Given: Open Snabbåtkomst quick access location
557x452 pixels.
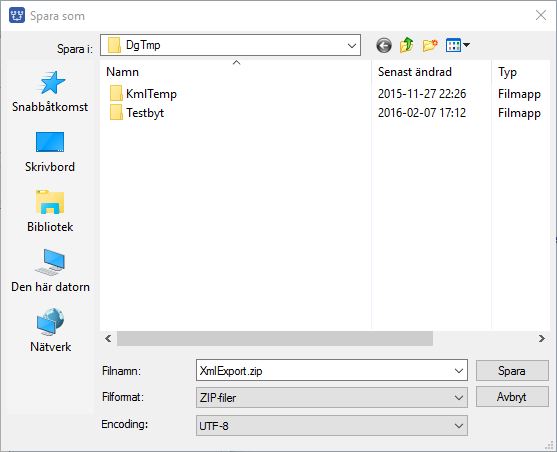Looking at the screenshot, I should pyautogui.click(x=50, y=91).
